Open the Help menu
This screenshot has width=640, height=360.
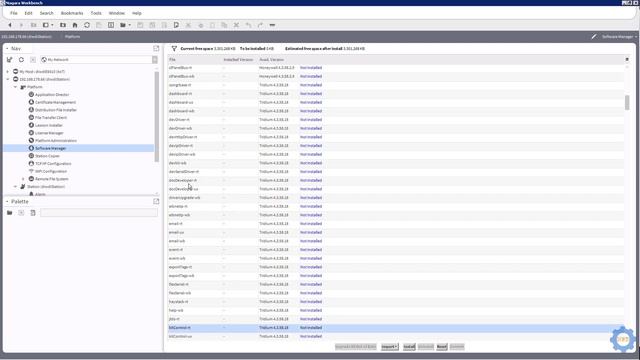(x=137, y=13)
